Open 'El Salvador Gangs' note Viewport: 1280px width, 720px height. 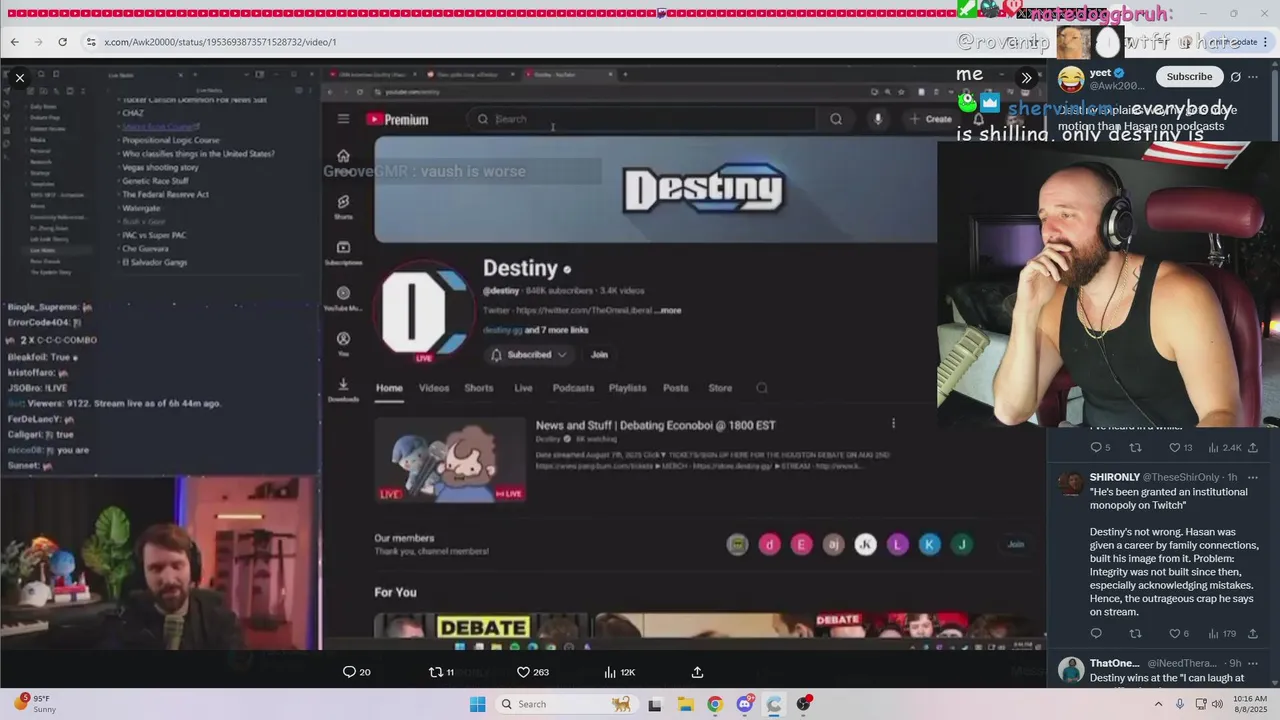154,262
